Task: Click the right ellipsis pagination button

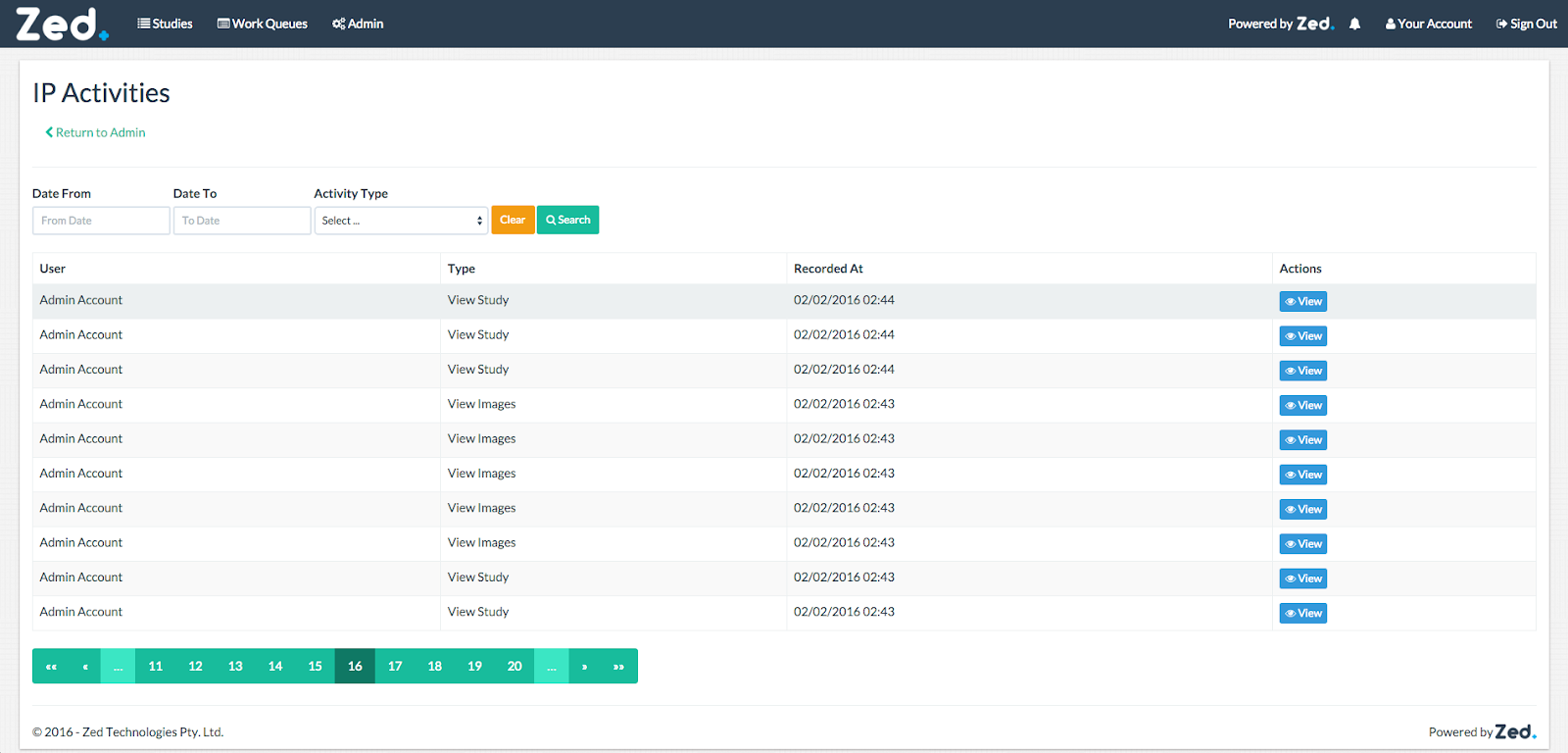Action: coord(552,666)
